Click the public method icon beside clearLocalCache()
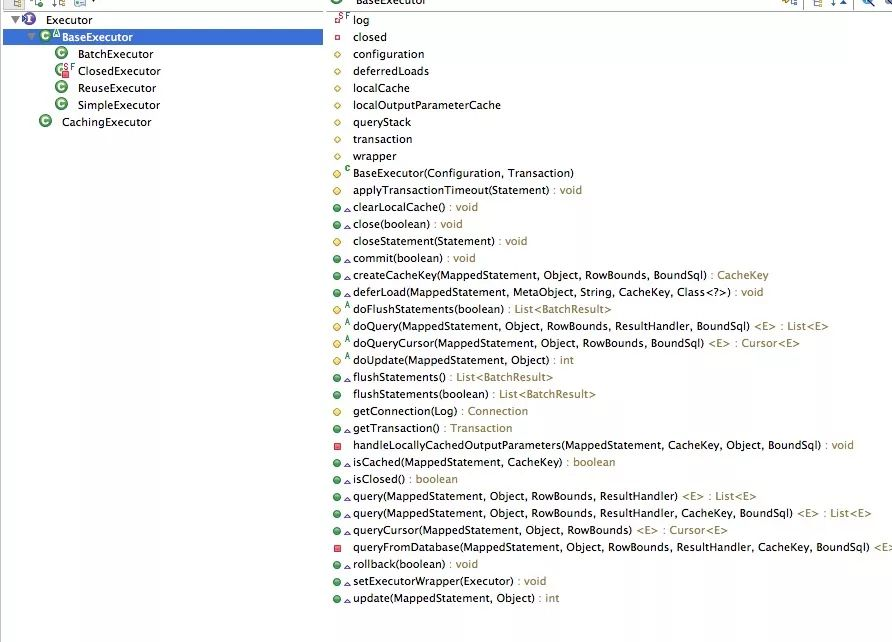This screenshot has width=892, height=642. [x=337, y=208]
